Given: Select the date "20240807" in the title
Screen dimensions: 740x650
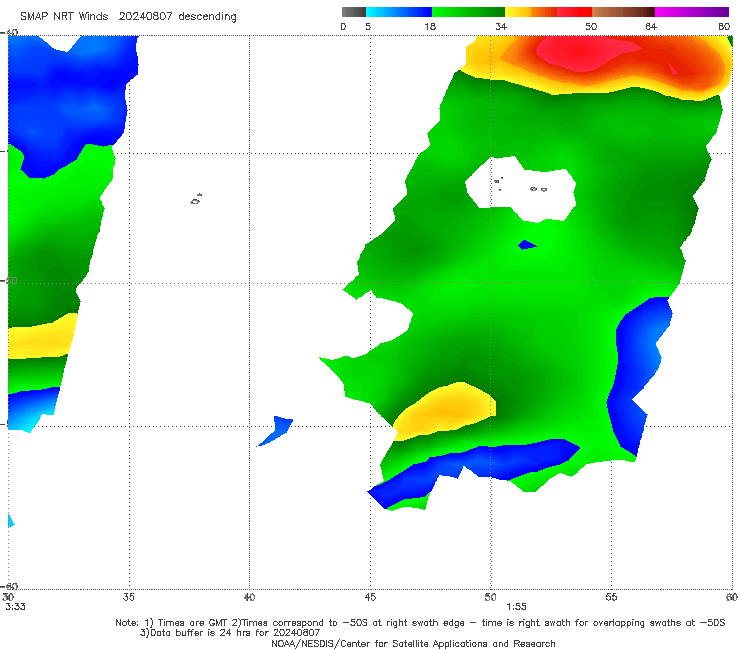Looking at the screenshot, I should click(145, 17).
